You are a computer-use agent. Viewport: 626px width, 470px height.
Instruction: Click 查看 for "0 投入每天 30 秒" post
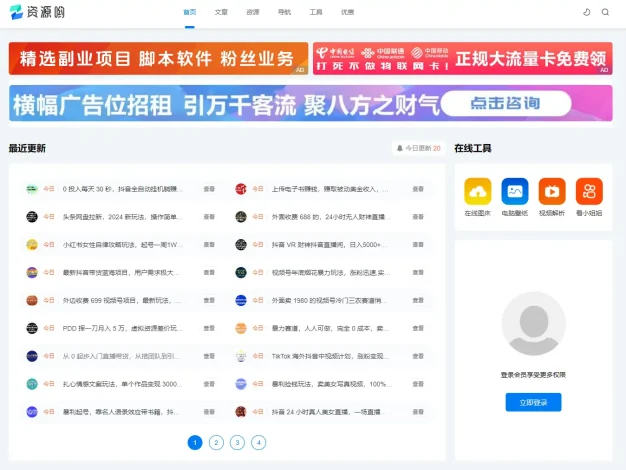click(209, 189)
